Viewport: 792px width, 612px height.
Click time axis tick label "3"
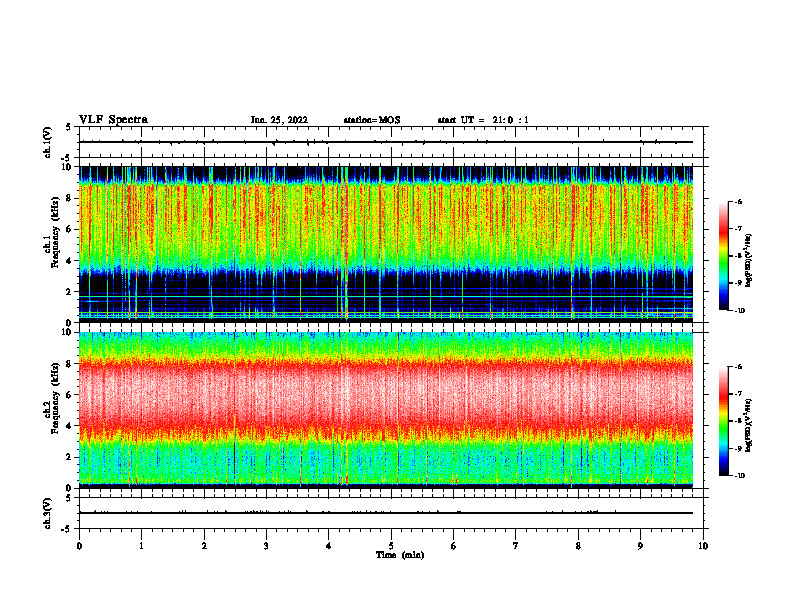(266, 546)
